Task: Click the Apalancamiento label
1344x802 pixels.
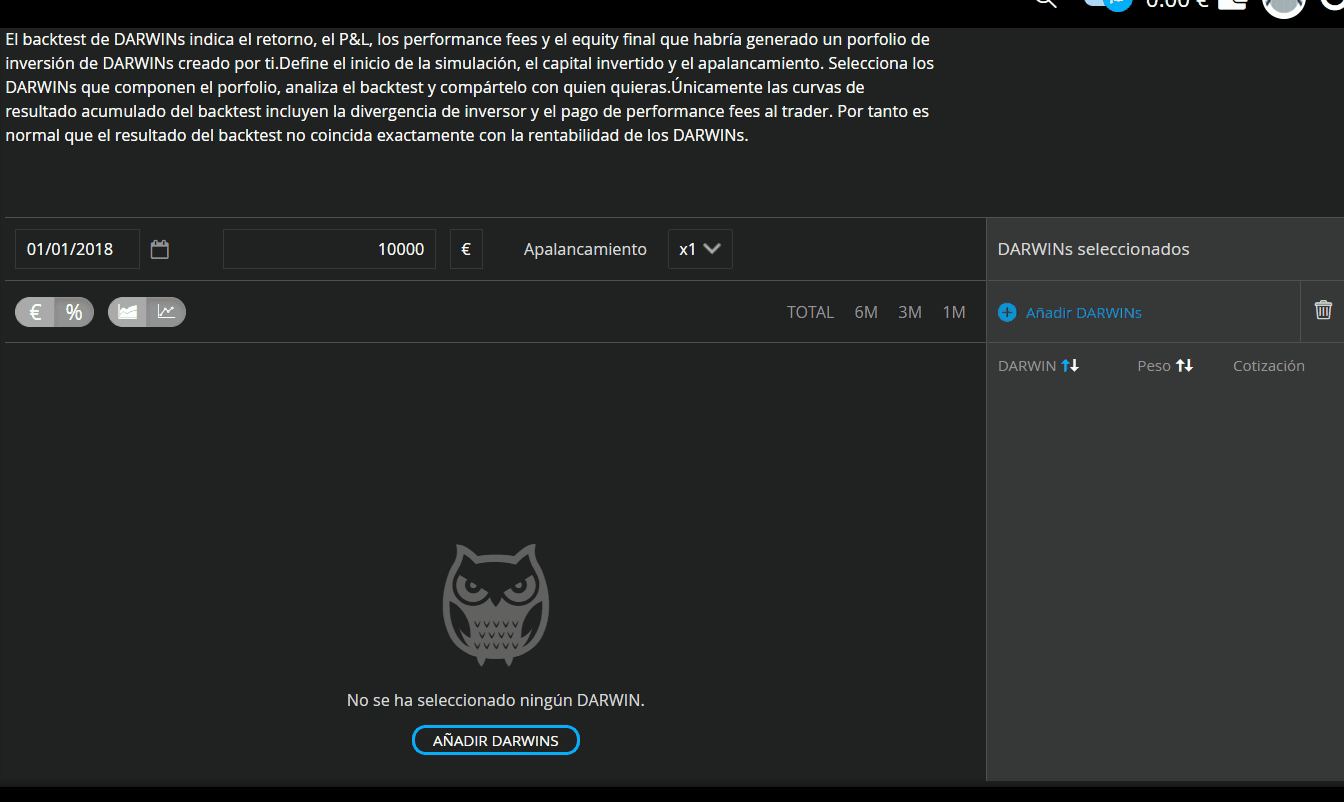Action: (x=585, y=249)
